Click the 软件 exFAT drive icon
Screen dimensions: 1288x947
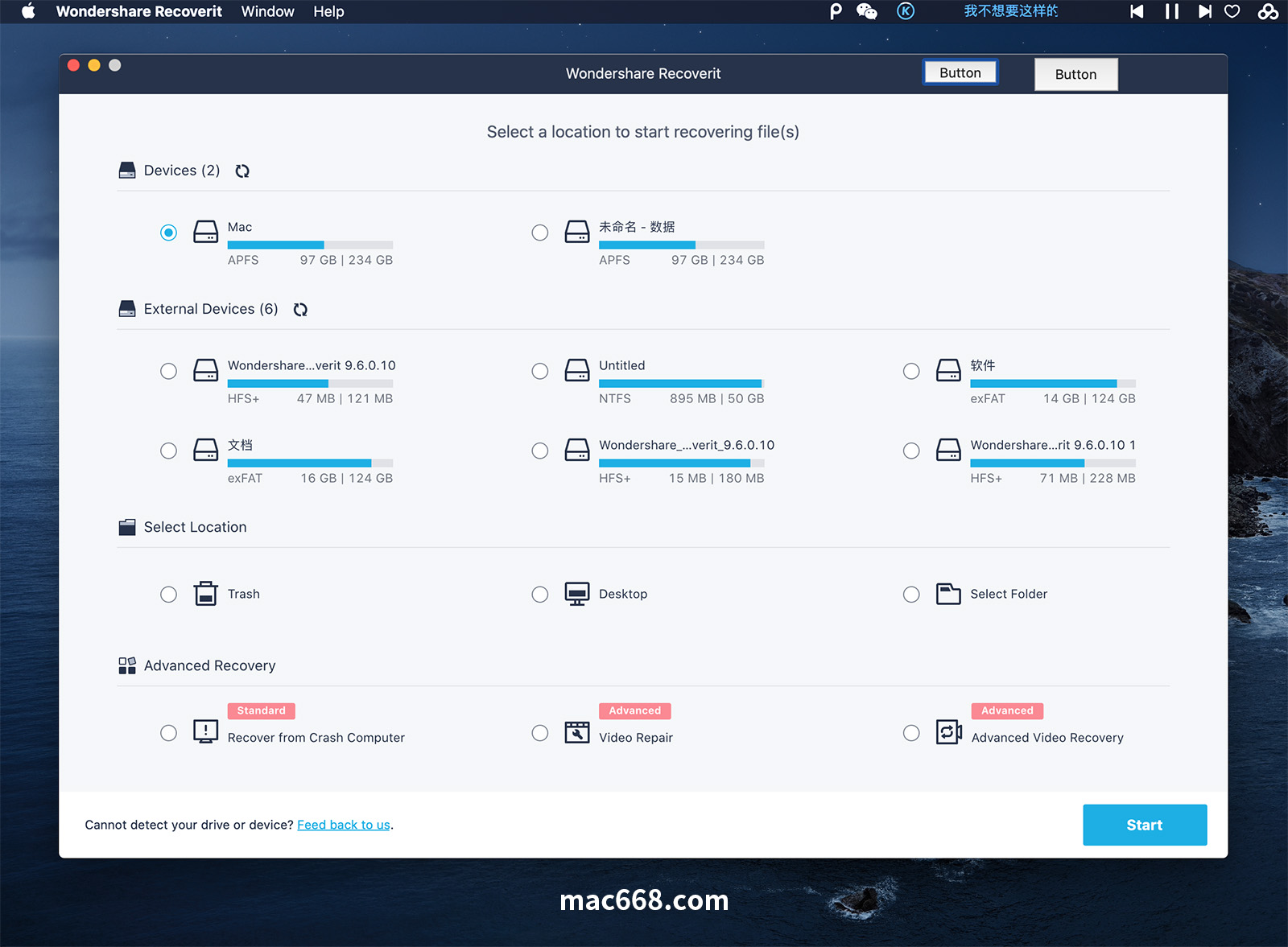(x=948, y=371)
